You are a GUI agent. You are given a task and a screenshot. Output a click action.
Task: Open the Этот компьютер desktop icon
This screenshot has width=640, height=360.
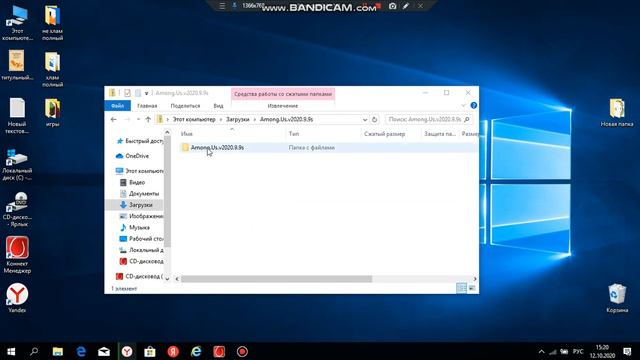click(x=17, y=23)
